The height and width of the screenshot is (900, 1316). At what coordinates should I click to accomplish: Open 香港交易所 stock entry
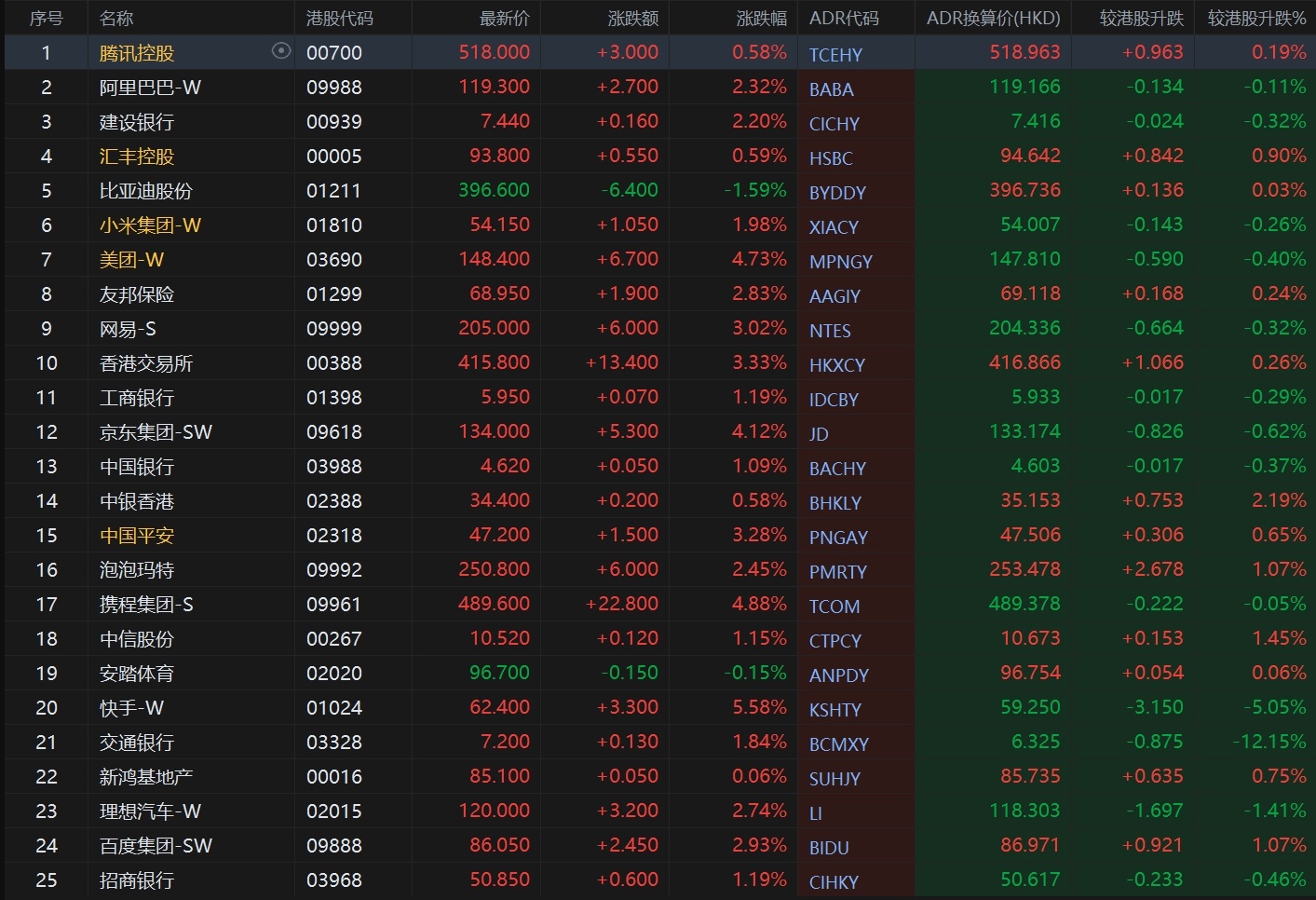pyautogui.click(x=145, y=363)
